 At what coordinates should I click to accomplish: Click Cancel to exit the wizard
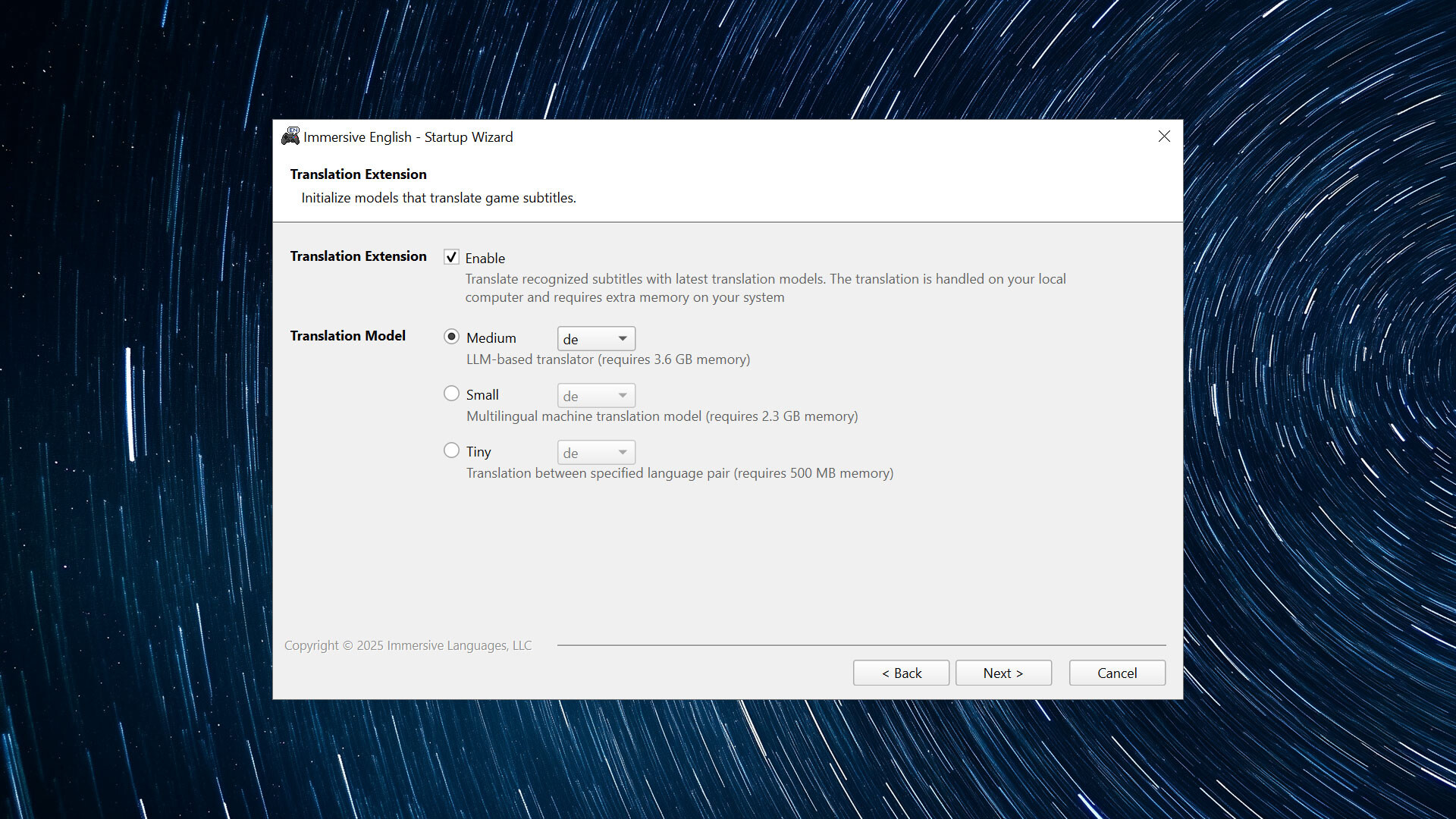(x=1116, y=673)
